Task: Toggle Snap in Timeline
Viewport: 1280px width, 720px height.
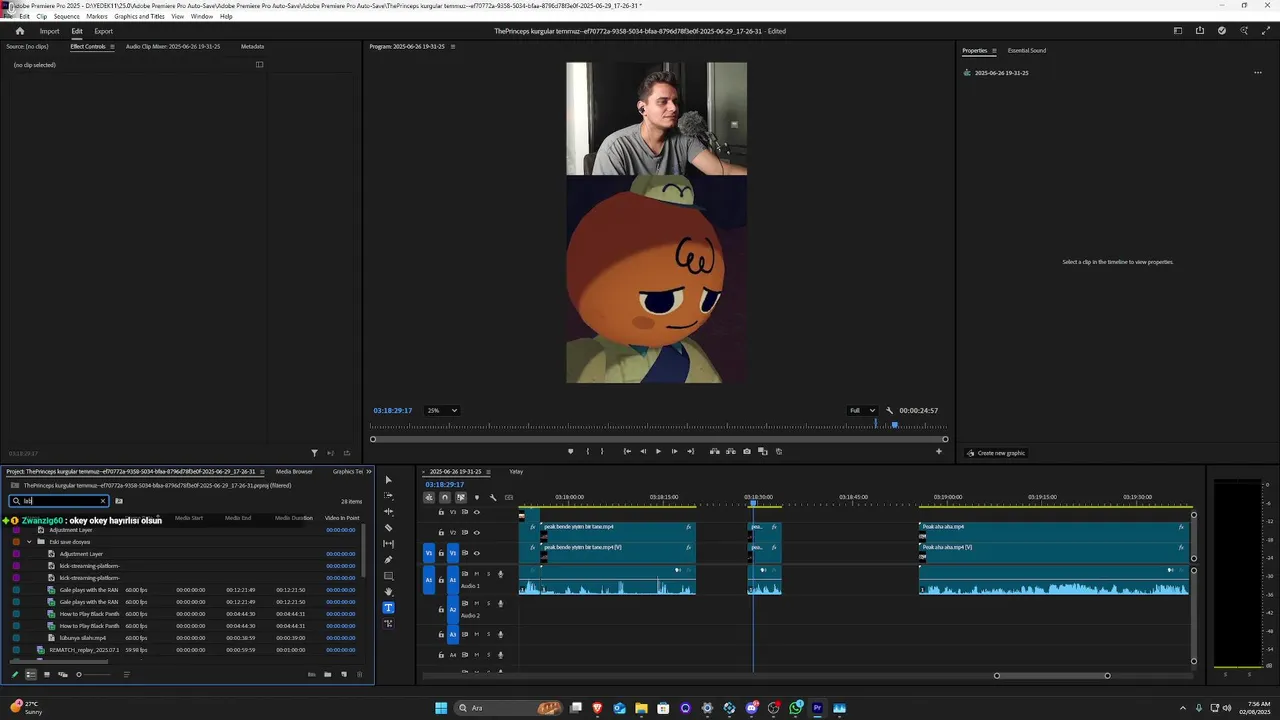Action: (x=445, y=497)
